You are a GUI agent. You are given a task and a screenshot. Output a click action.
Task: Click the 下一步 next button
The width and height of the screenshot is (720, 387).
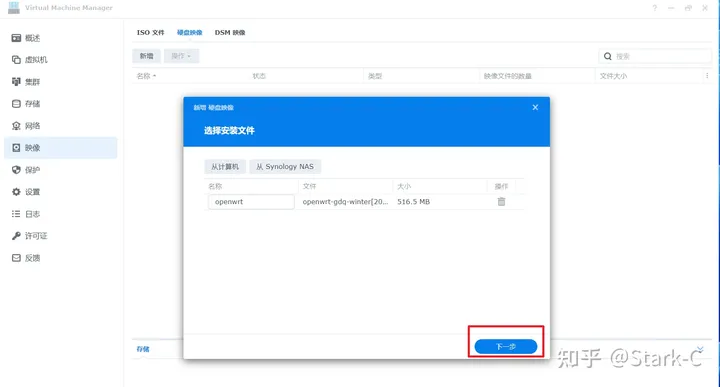click(x=506, y=347)
